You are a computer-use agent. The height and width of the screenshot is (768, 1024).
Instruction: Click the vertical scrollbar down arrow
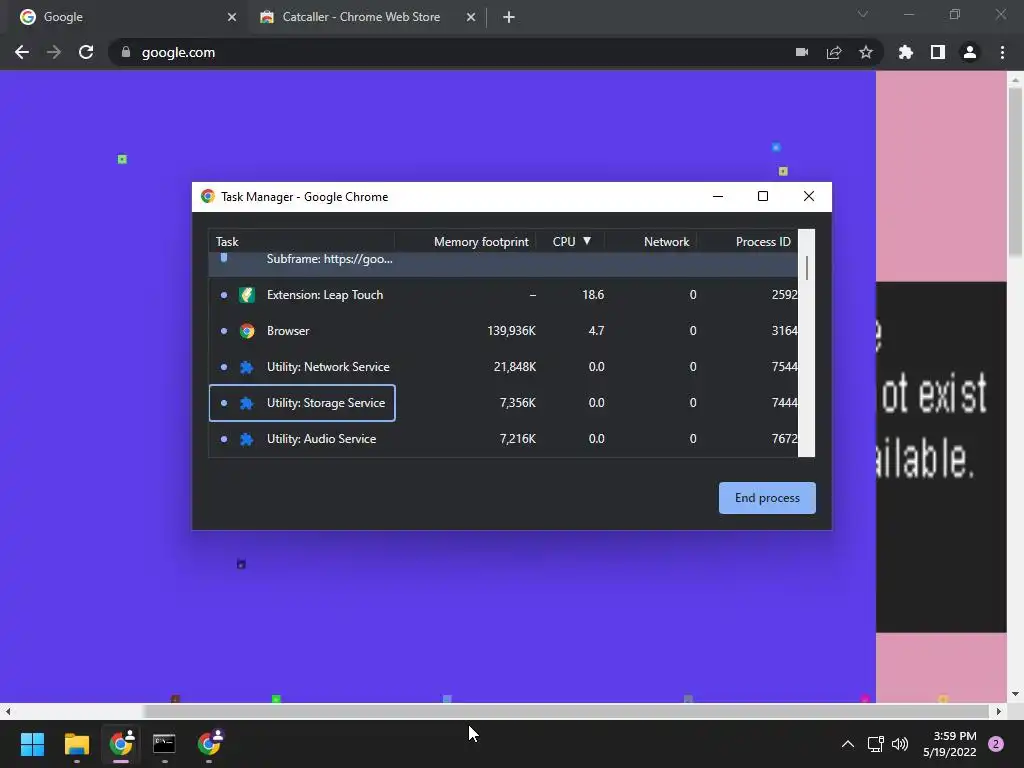point(1015,694)
